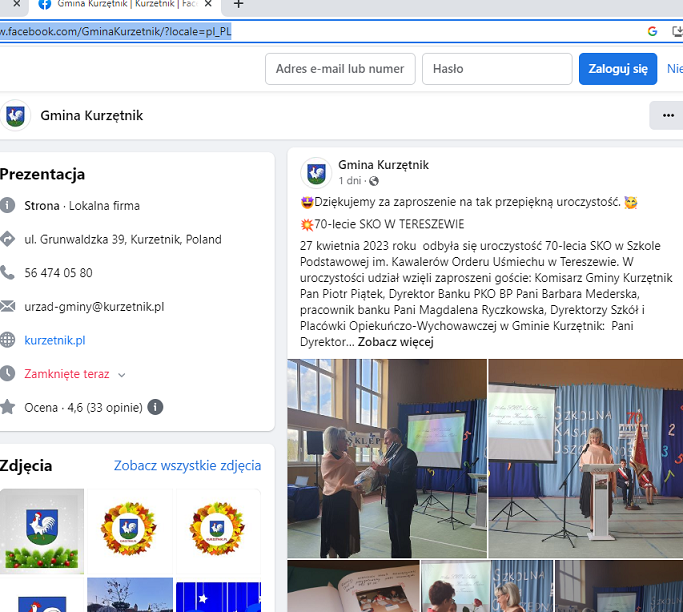The image size is (683, 612).
Task: Open the photo of two women below podium image
Action: (x=487, y=586)
